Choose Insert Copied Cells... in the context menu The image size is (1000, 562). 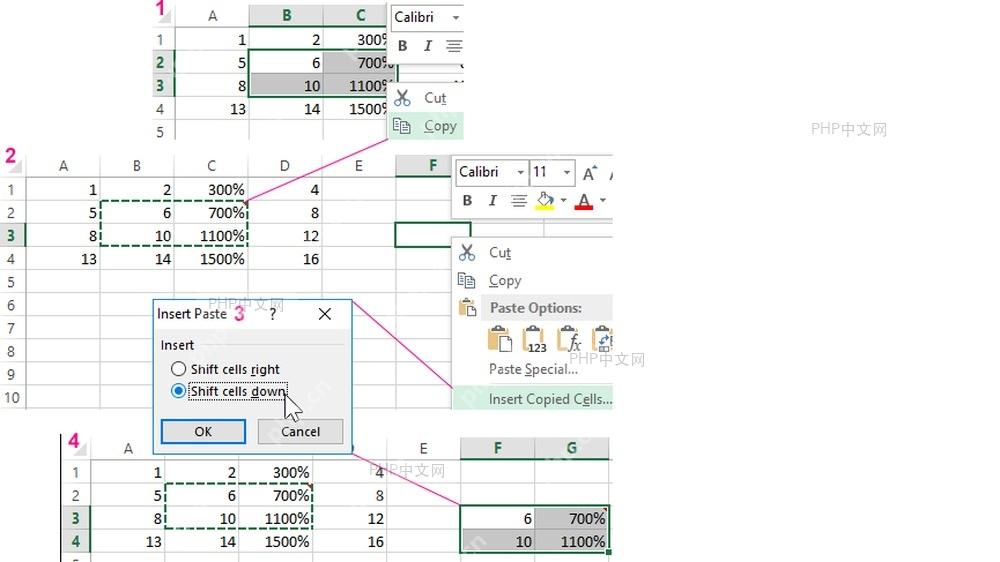coord(533,399)
